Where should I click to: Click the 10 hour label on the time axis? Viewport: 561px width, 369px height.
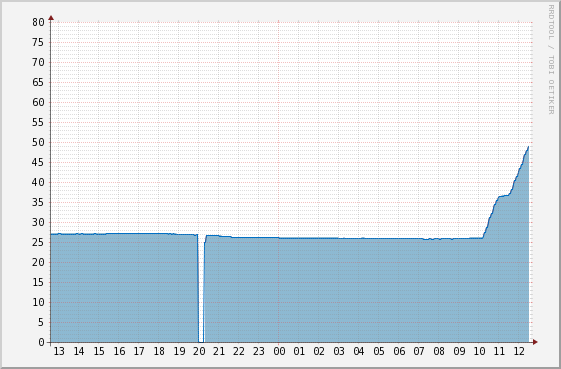(x=479, y=351)
